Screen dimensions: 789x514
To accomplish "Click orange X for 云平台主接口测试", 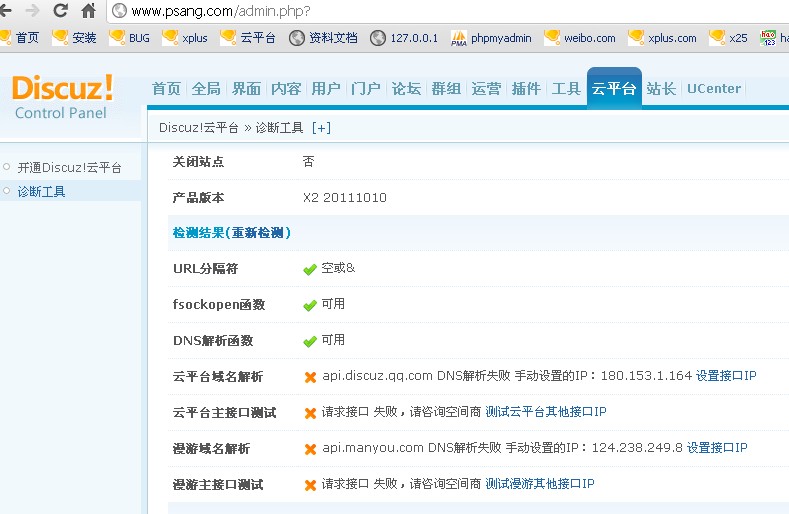I will click(x=310, y=413).
